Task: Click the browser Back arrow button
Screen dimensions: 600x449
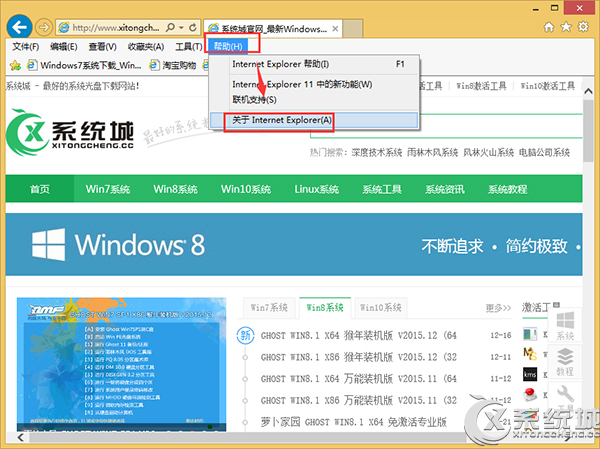Action: click(x=19, y=27)
